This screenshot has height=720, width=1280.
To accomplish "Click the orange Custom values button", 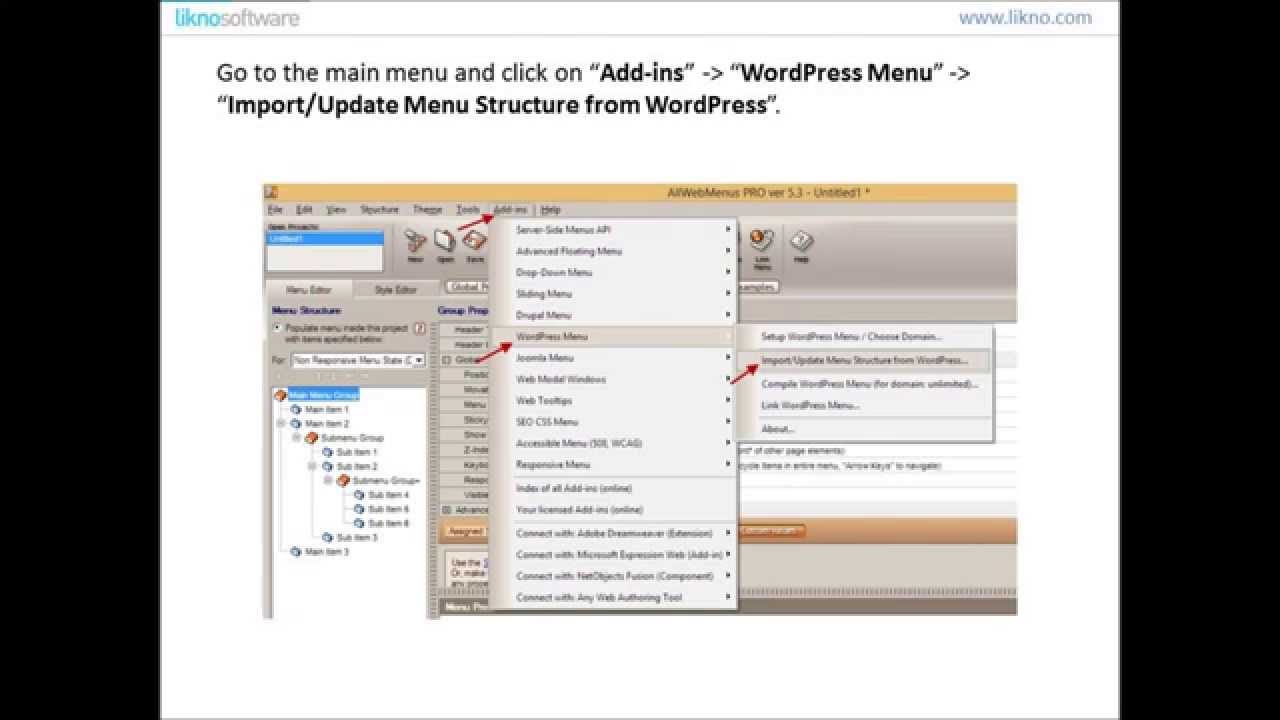I will click(x=771, y=531).
